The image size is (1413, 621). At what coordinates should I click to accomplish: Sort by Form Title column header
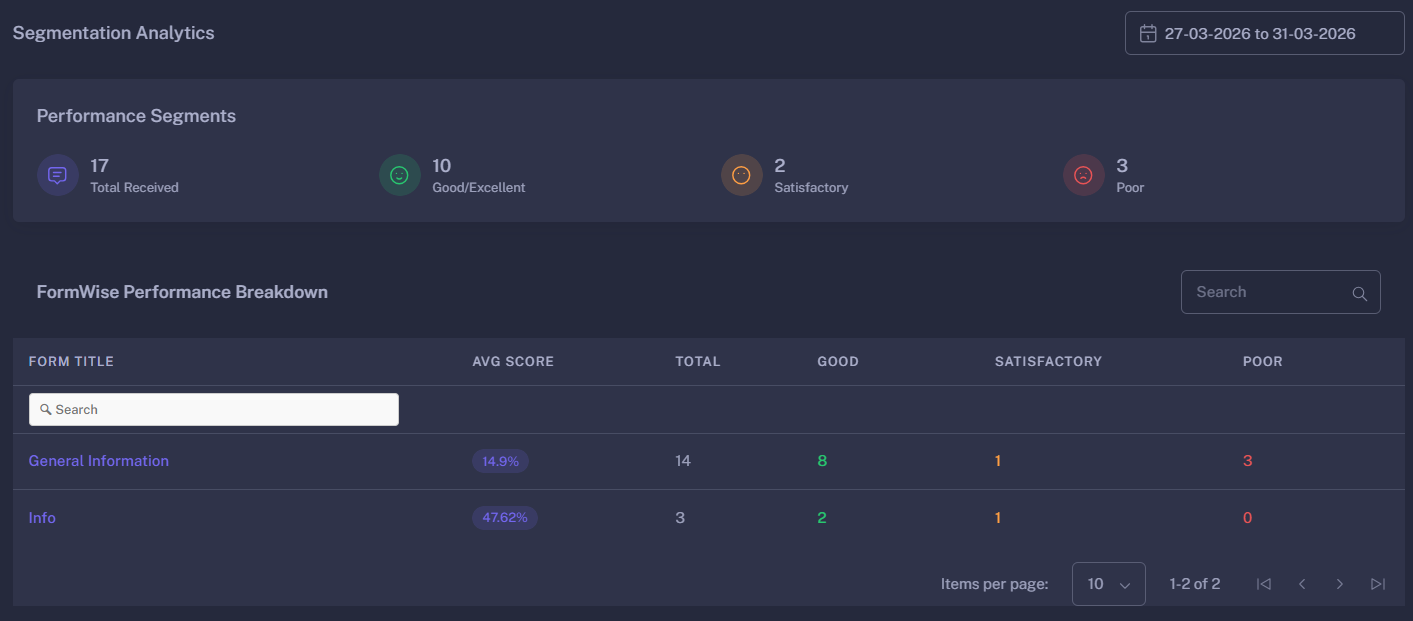(71, 361)
